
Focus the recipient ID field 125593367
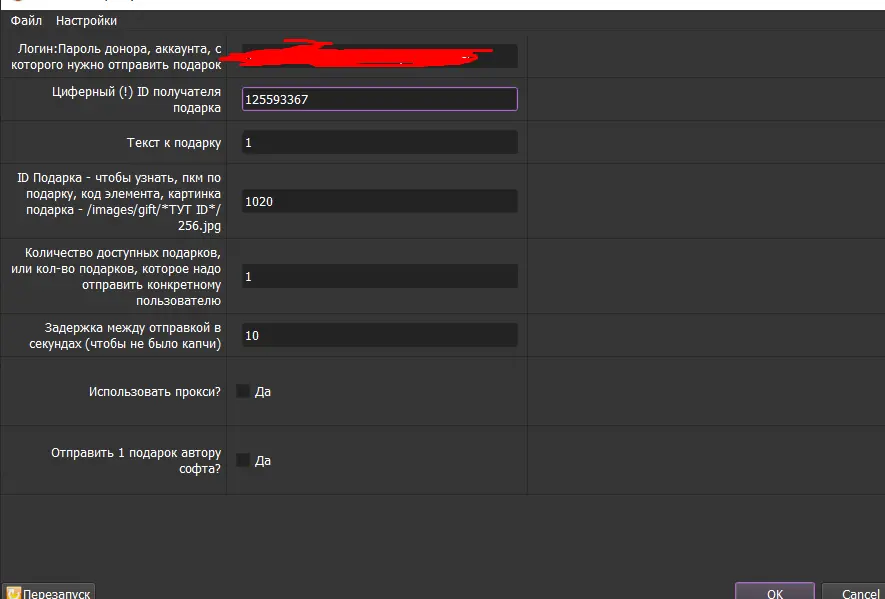click(x=379, y=99)
